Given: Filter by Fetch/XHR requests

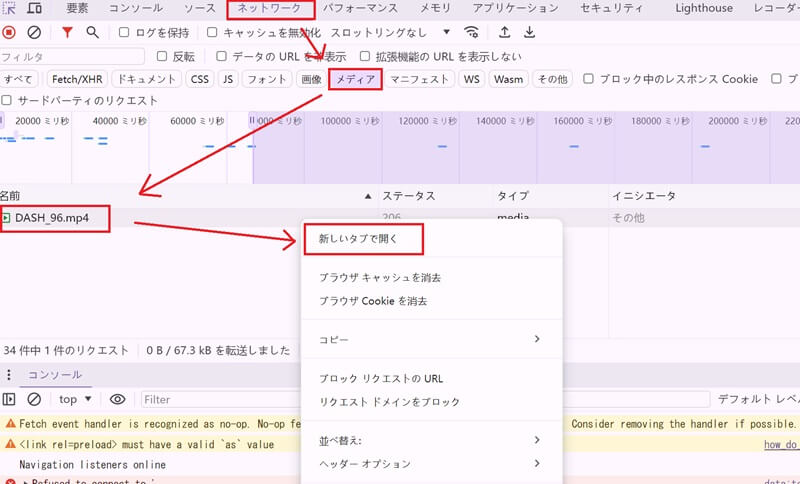Looking at the screenshot, I should click(x=77, y=79).
